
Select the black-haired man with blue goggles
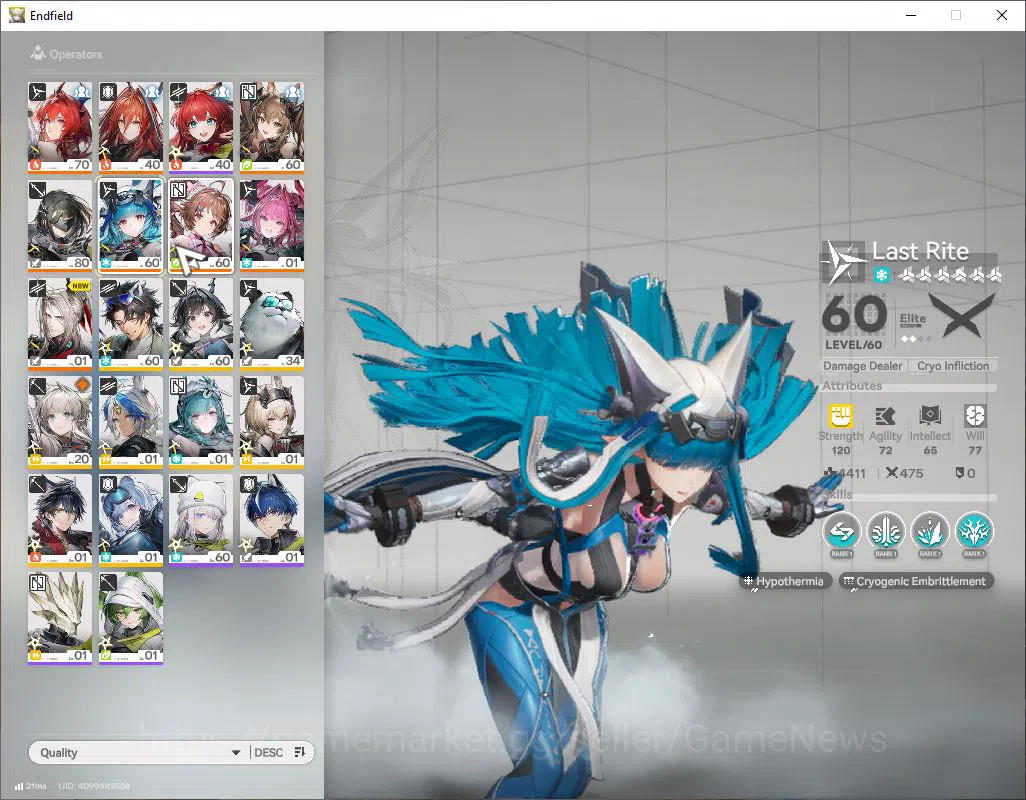coord(130,324)
